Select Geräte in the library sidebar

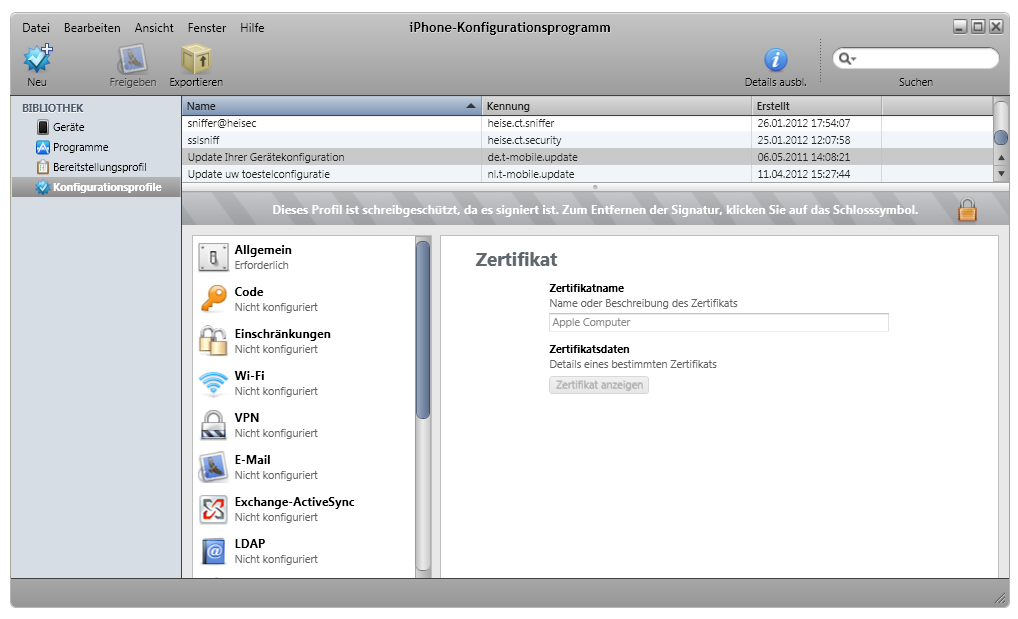coord(68,127)
